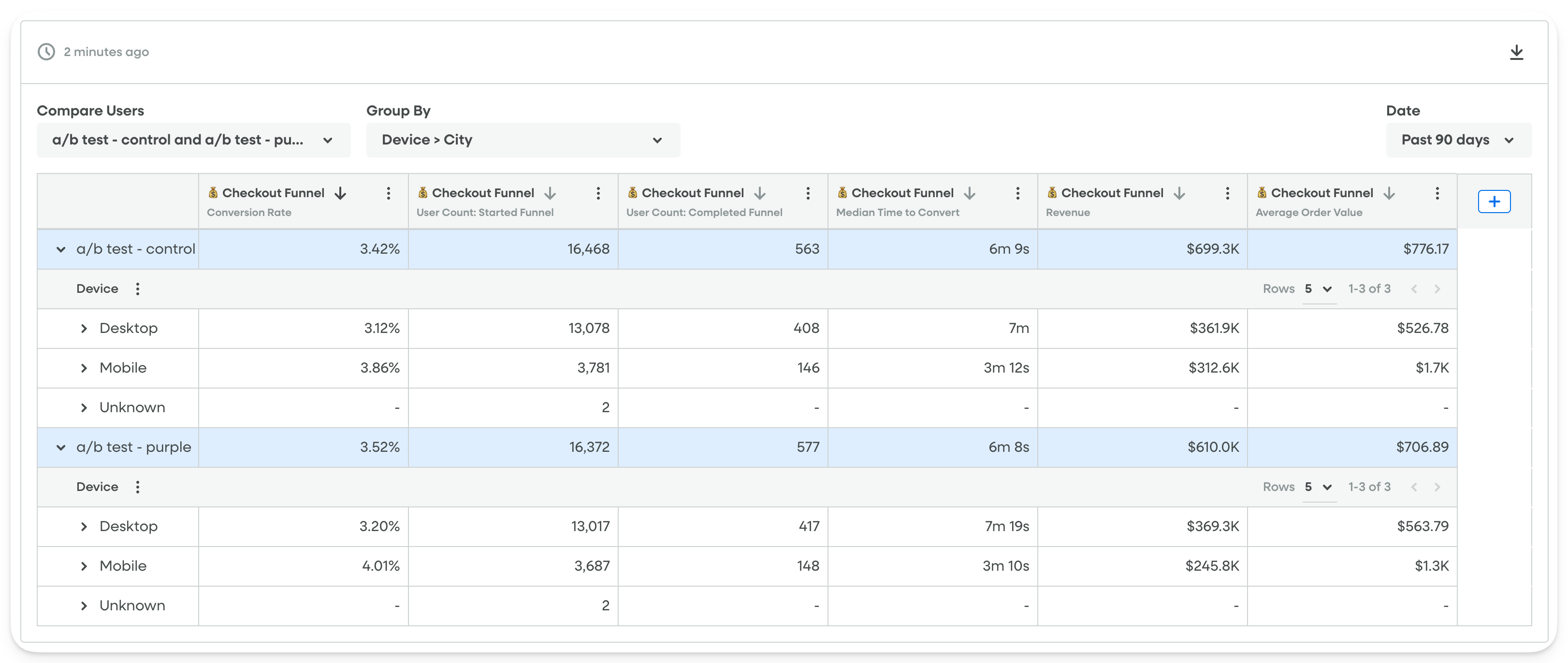The image size is (1568, 663).
Task: Open the User Count: Started Funnel column menu
Action: point(598,192)
